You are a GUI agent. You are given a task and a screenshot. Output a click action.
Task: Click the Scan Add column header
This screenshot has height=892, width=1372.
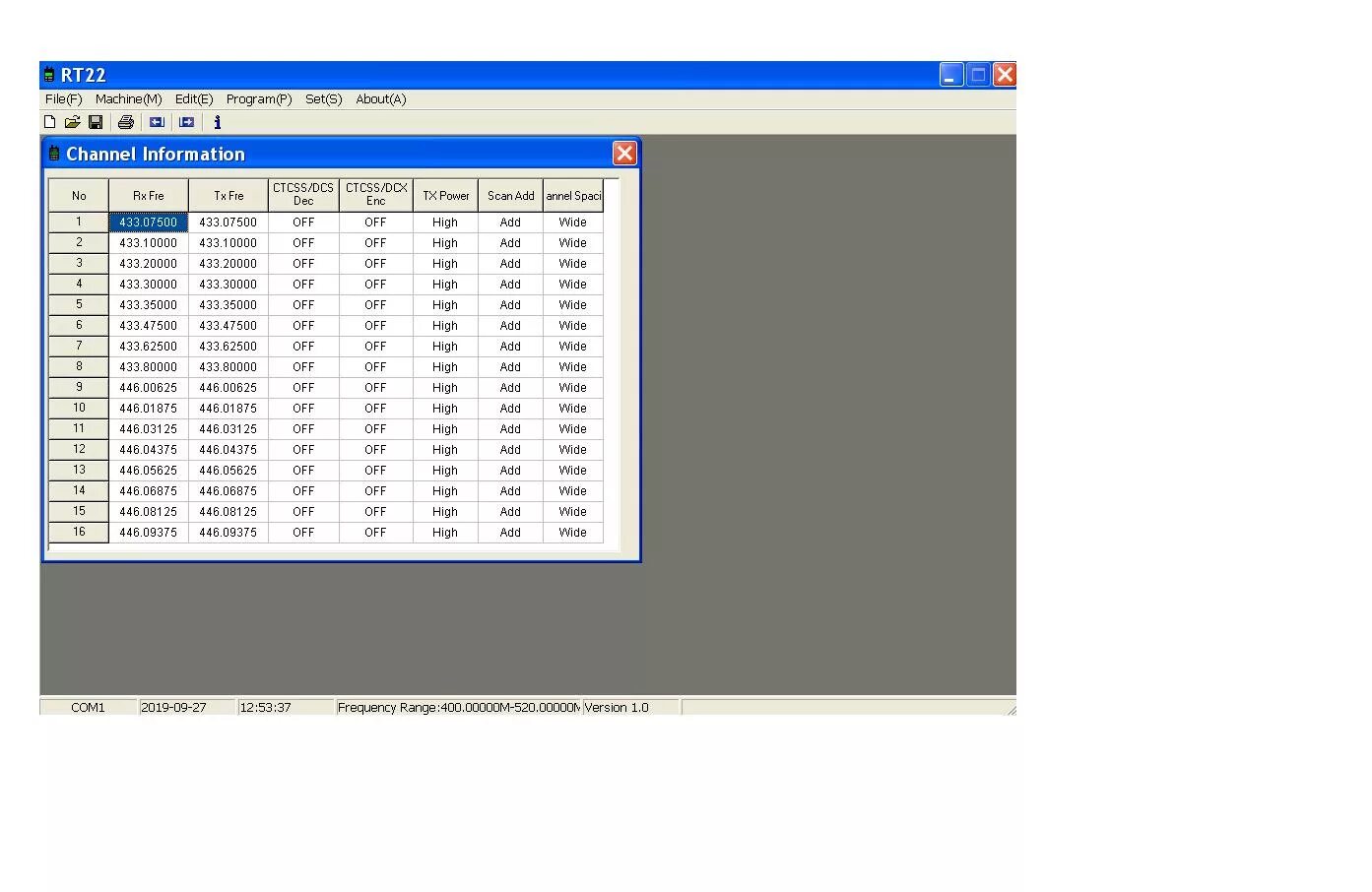pyautogui.click(x=511, y=195)
